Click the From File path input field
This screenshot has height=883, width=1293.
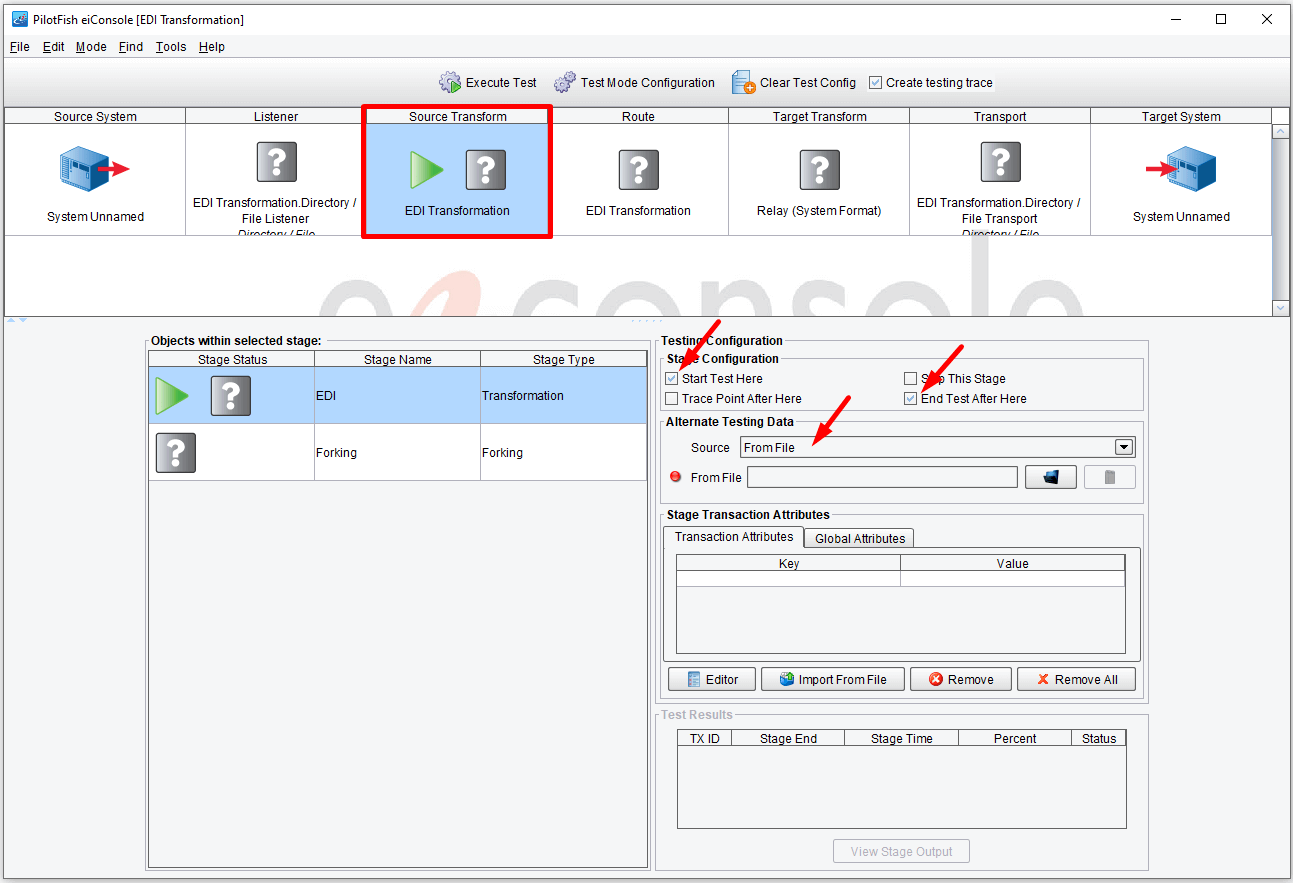tap(882, 477)
